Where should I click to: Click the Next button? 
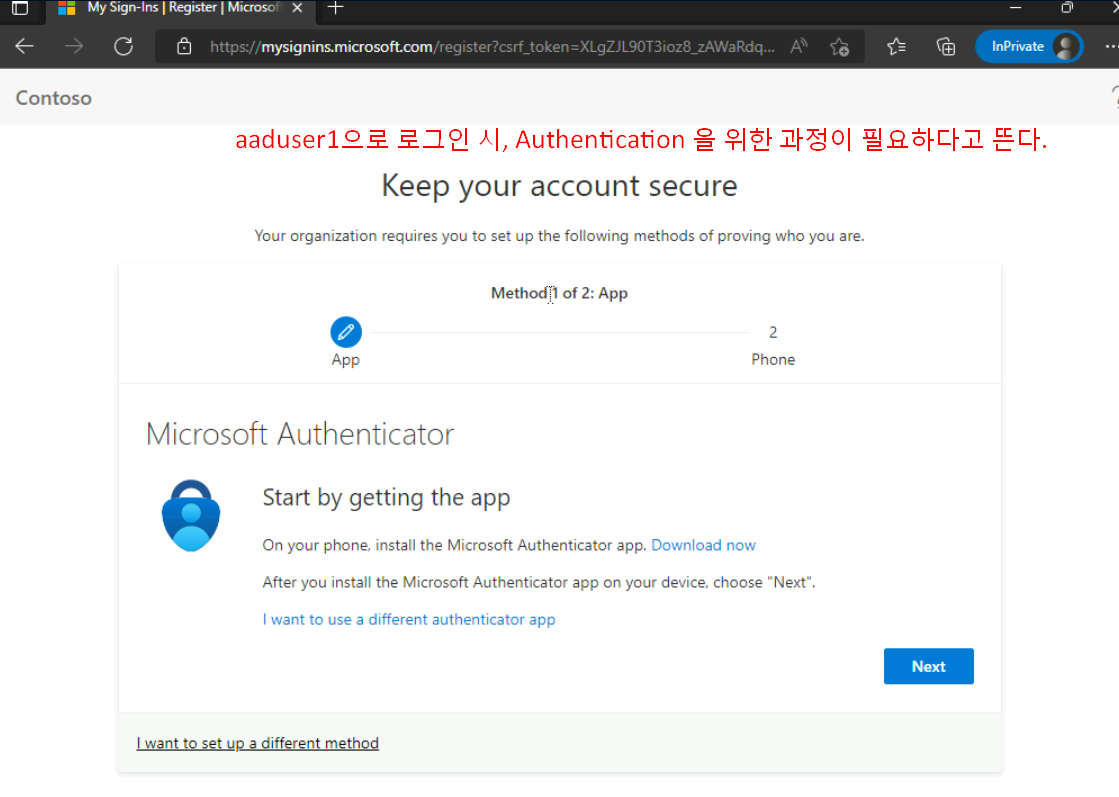[x=928, y=666]
